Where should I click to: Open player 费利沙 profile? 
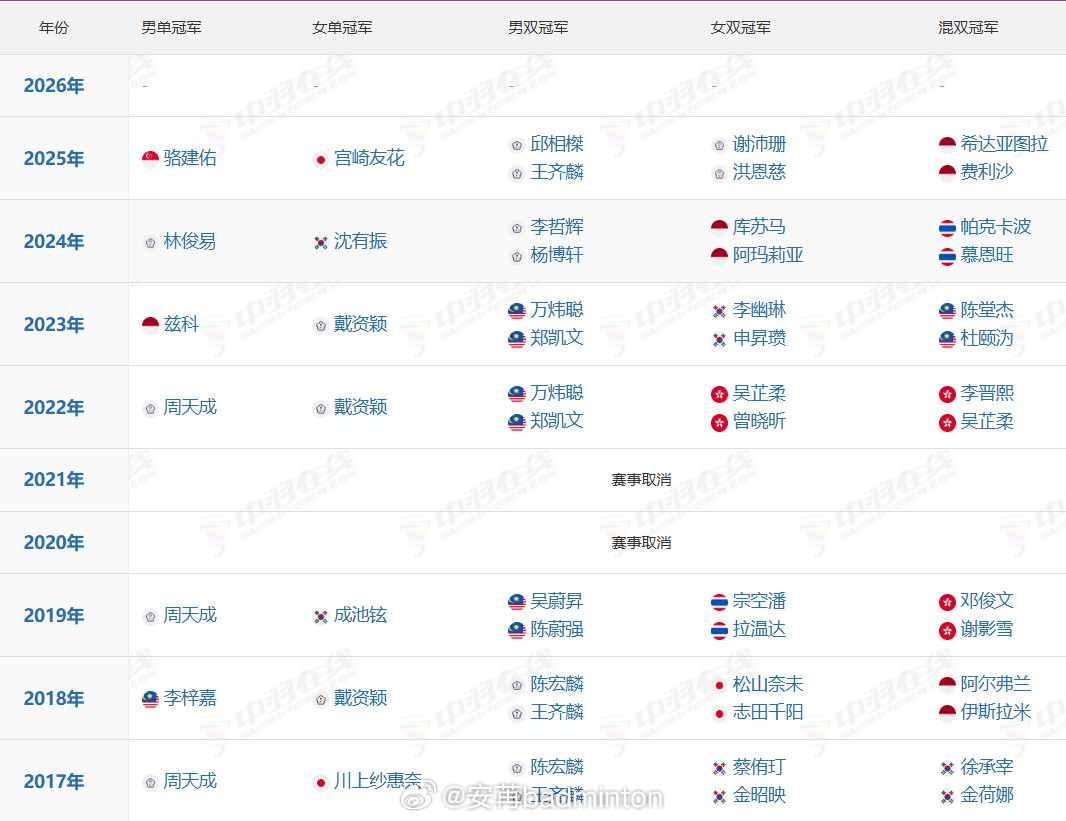point(986,172)
